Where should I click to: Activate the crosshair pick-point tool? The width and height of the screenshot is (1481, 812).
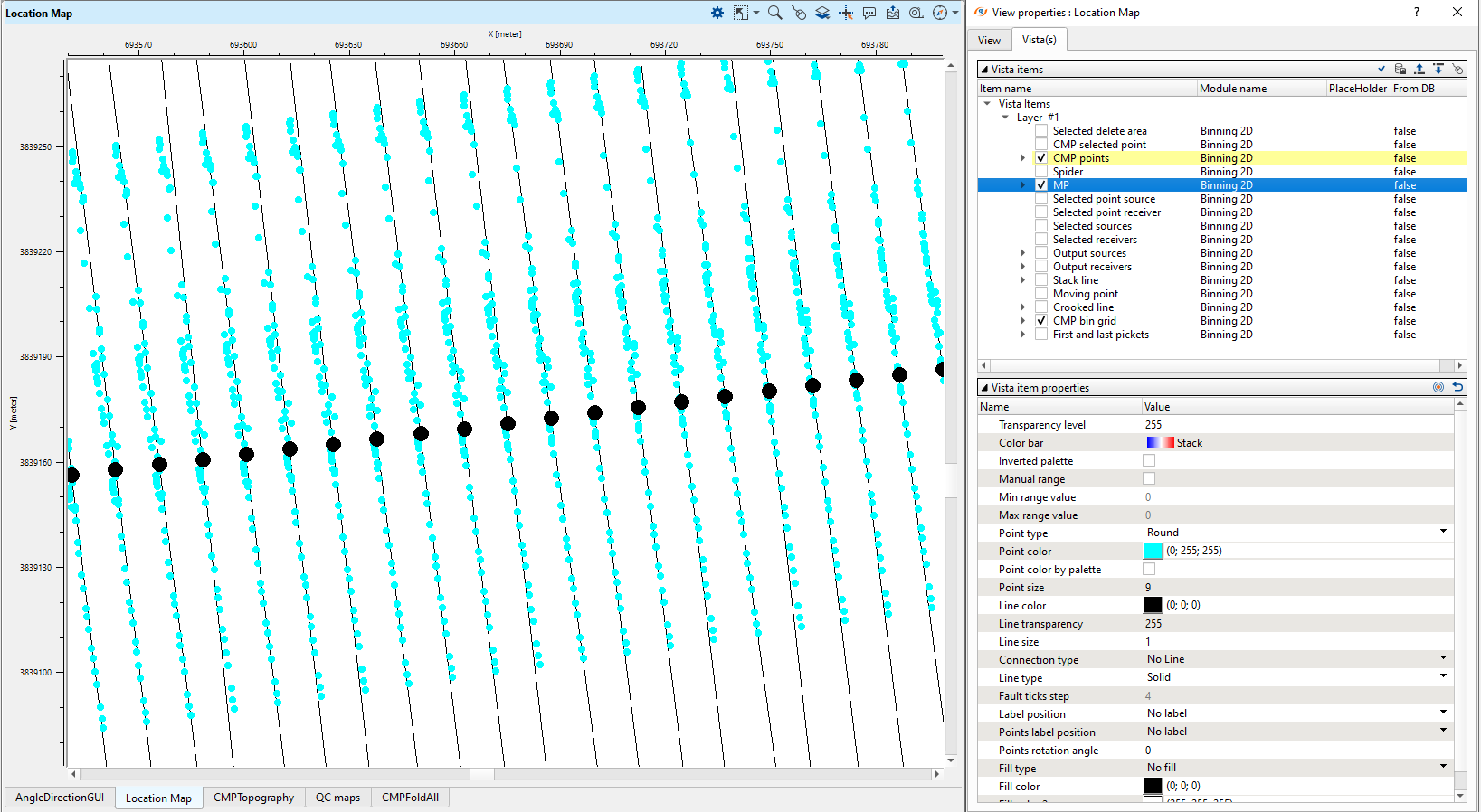(846, 13)
